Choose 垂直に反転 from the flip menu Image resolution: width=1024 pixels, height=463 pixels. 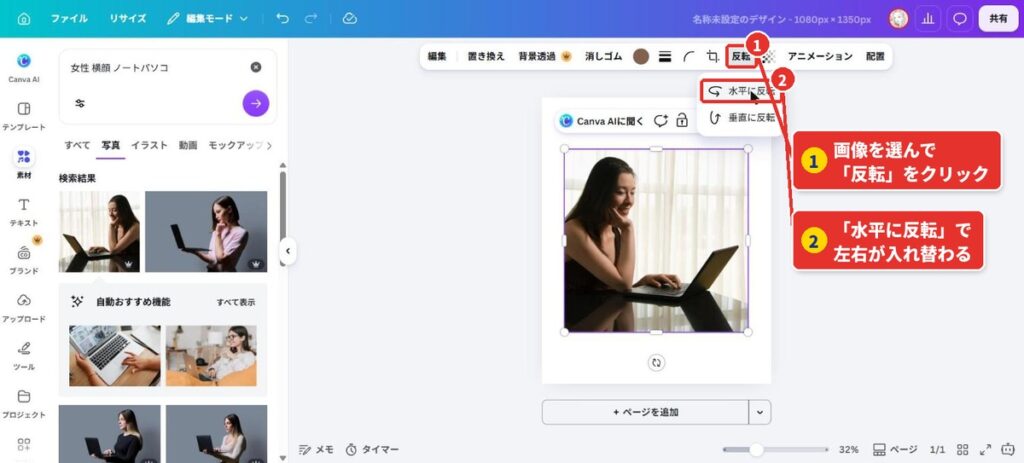coord(741,118)
